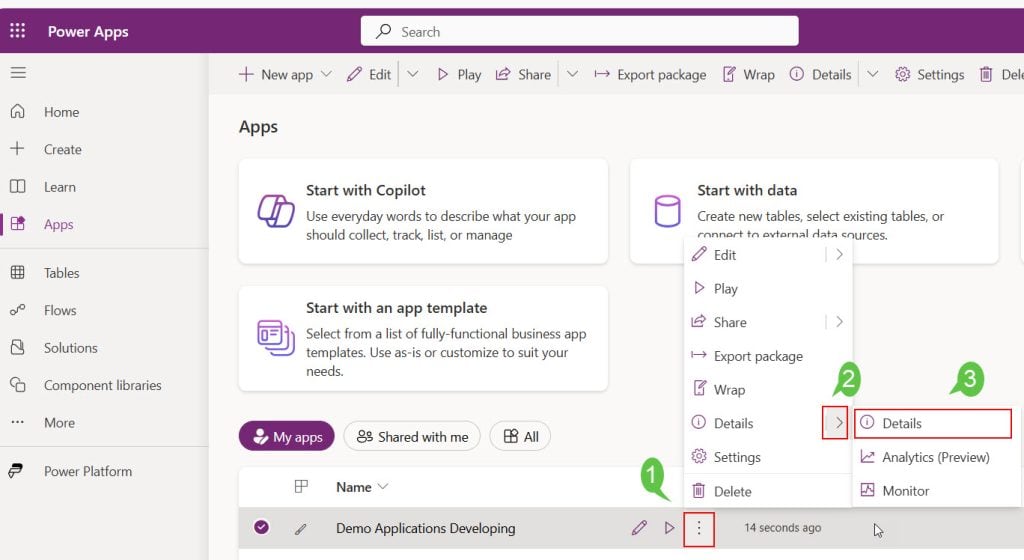This screenshot has height=560, width=1024.
Task: Select the All apps filter
Action: tap(520, 436)
